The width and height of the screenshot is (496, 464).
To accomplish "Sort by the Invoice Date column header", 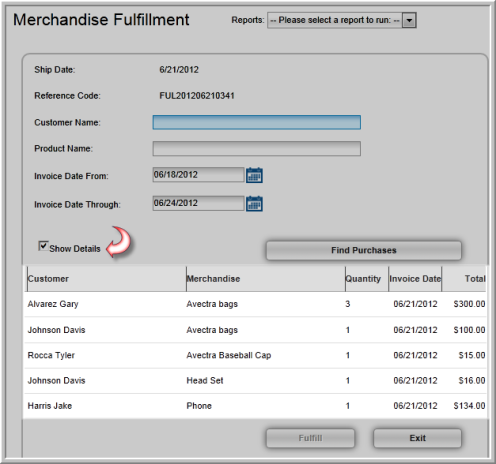I will click(x=415, y=279).
